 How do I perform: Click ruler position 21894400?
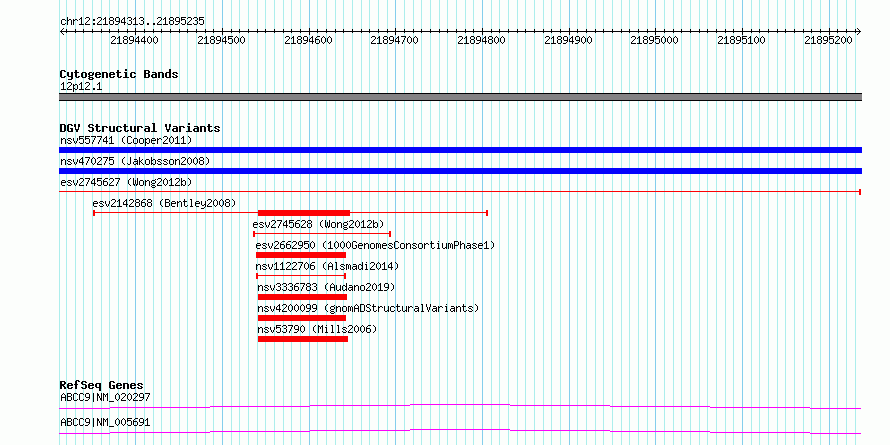(135, 40)
